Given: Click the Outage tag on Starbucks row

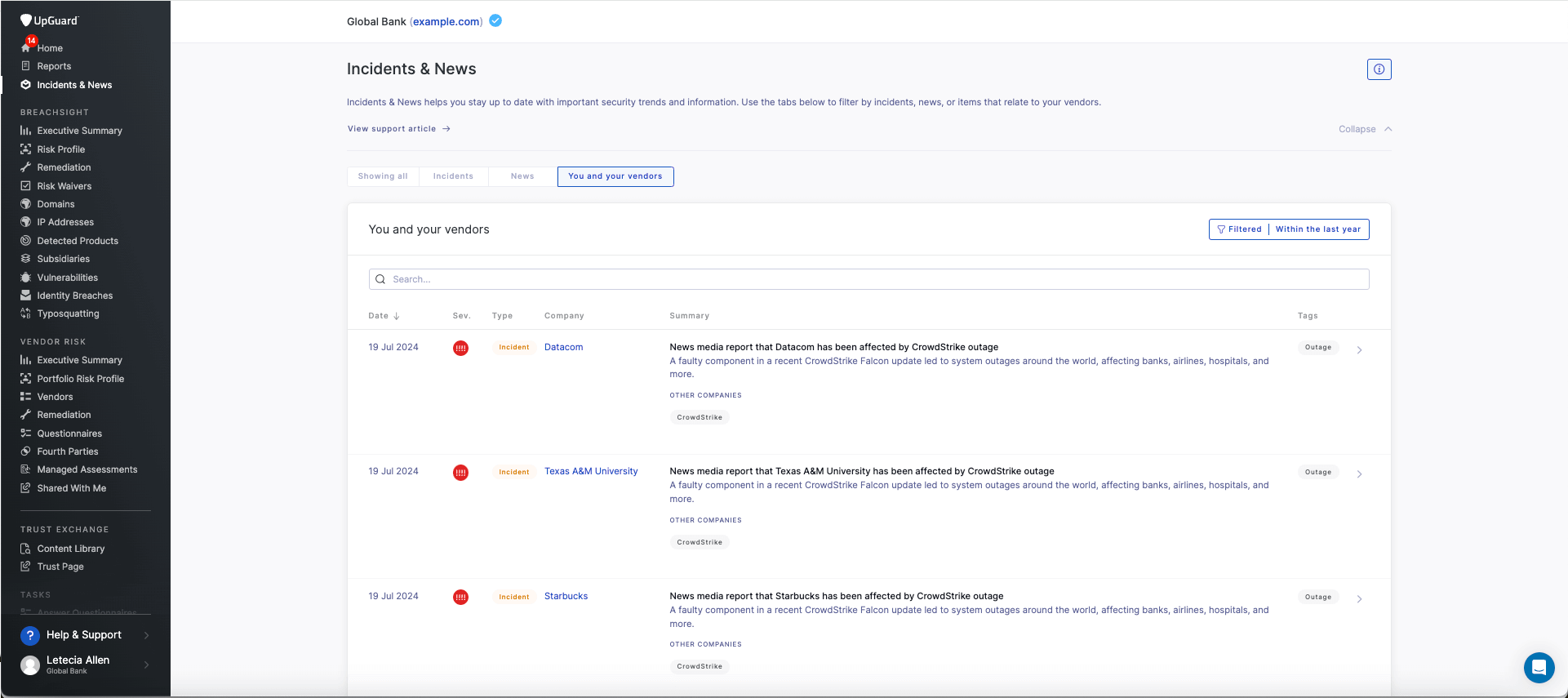Looking at the screenshot, I should click(x=1318, y=597).
